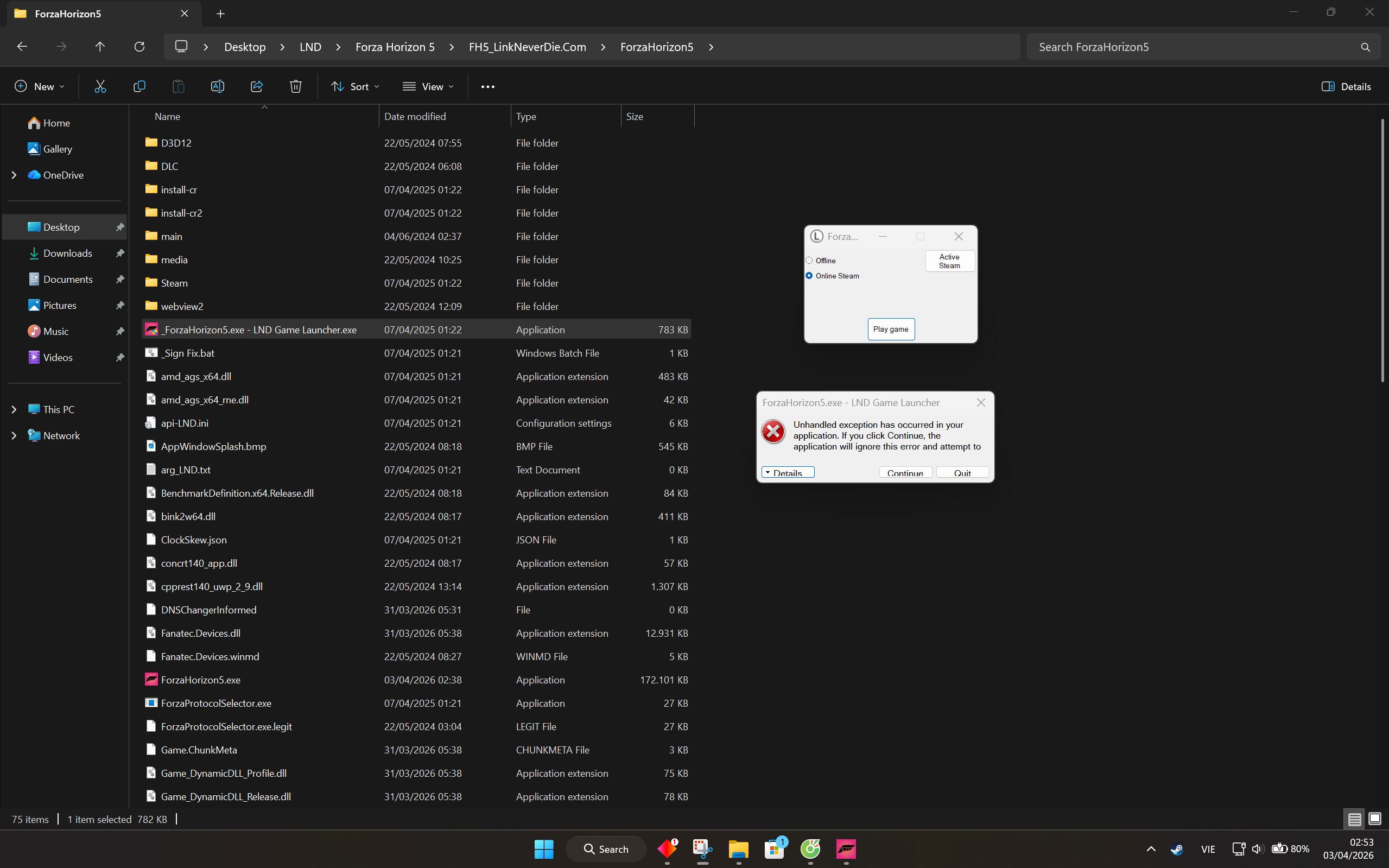Click Continue in the exception dialog
Image resolution: width=1389 pixels, height=868 pixels.
point(905,472)
